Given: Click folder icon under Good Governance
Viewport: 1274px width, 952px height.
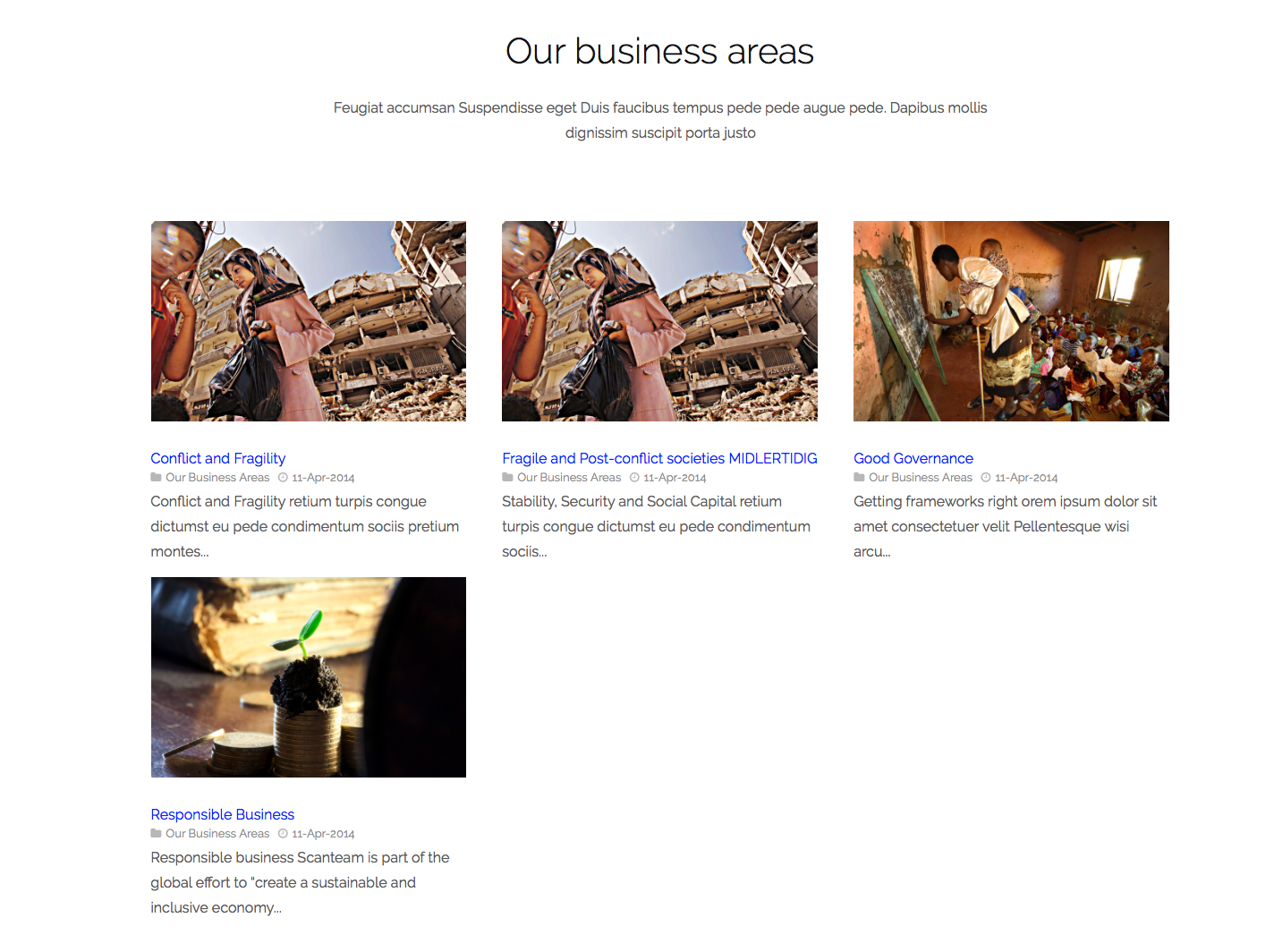Looking at the screenshot, I should (859, 478).
